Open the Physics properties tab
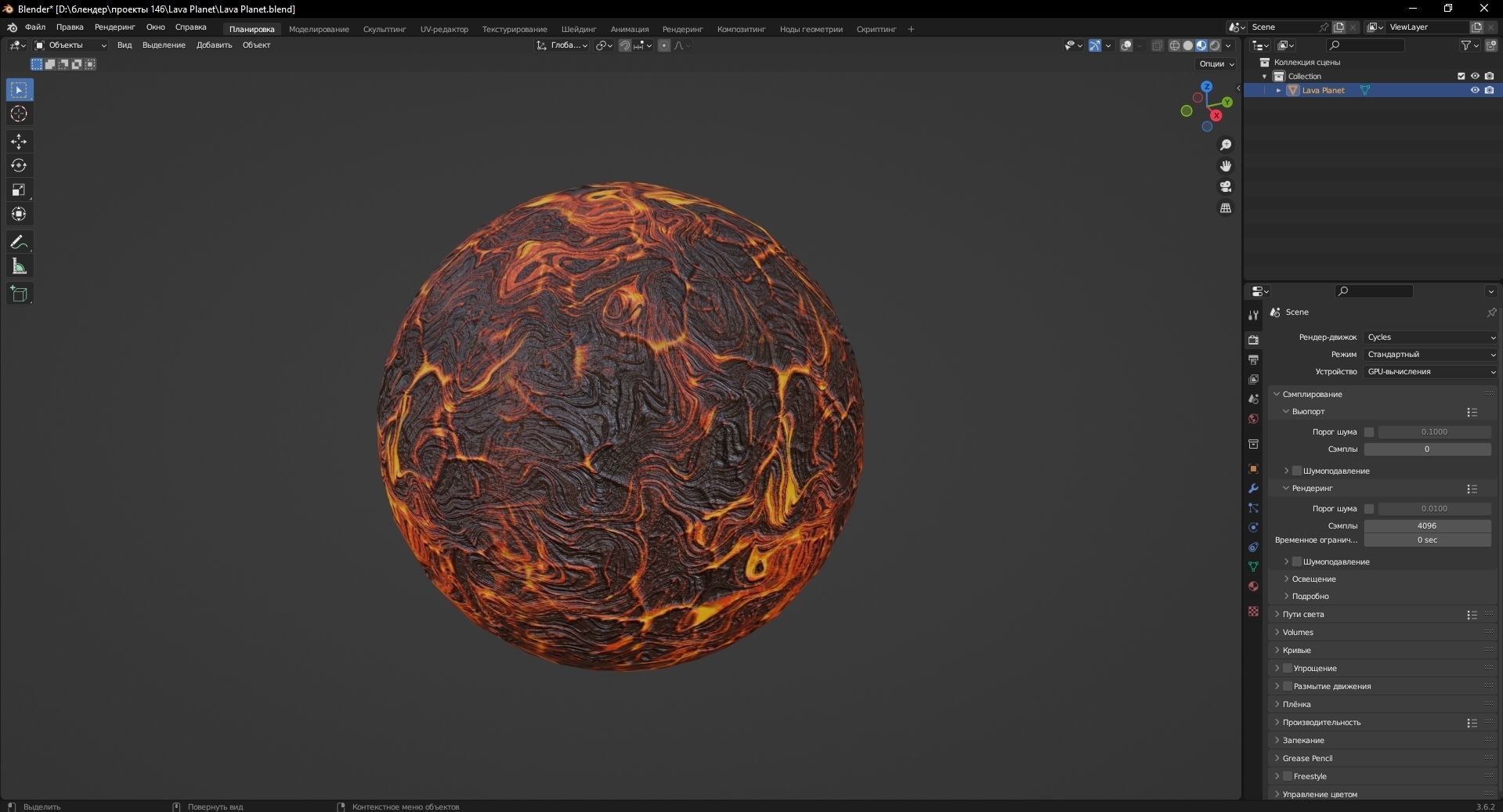Screen dimensions: 1503x812 pyautogui.click(x=1253, y=528)
